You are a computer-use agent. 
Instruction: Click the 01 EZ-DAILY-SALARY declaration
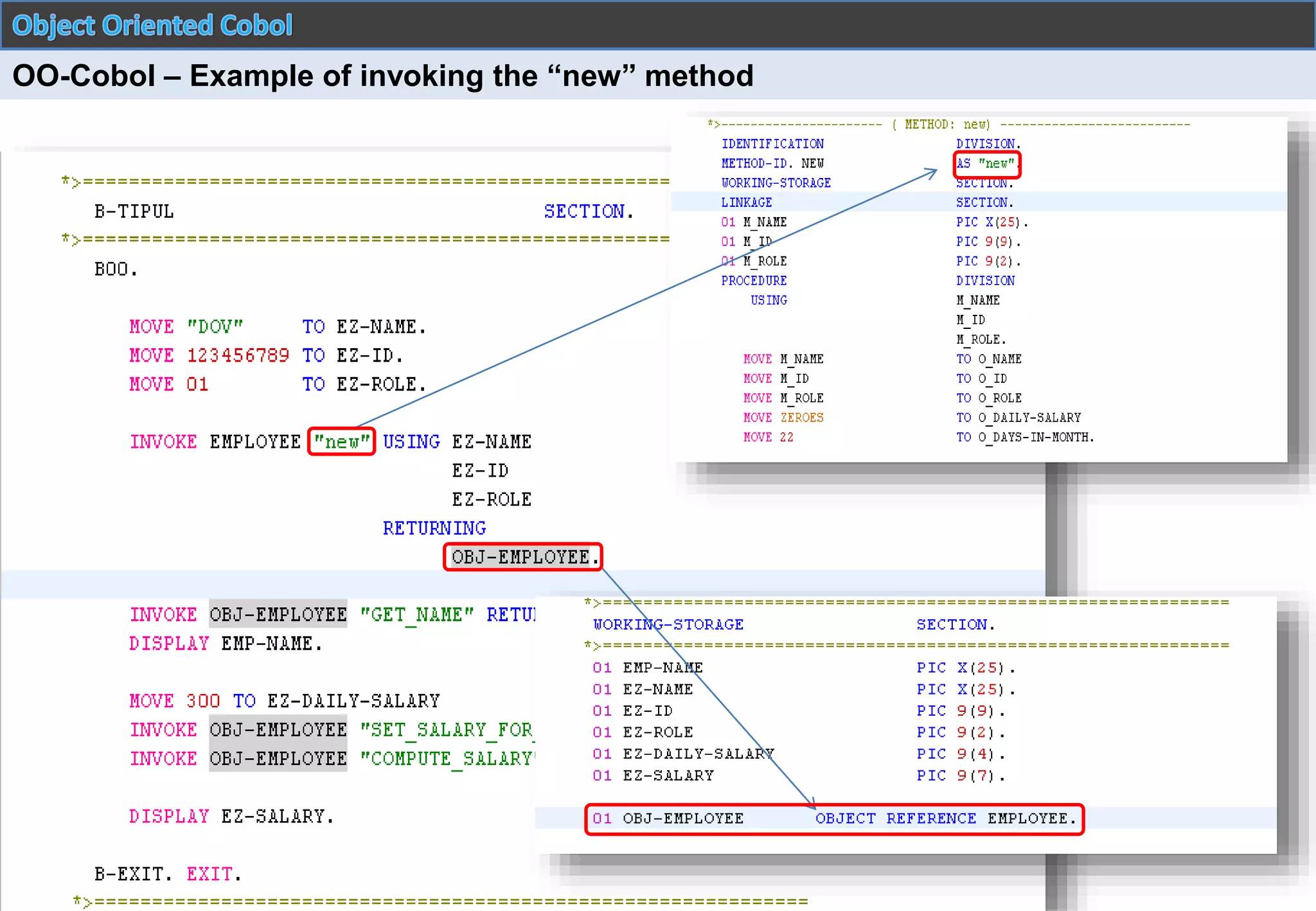coord(684,754)
